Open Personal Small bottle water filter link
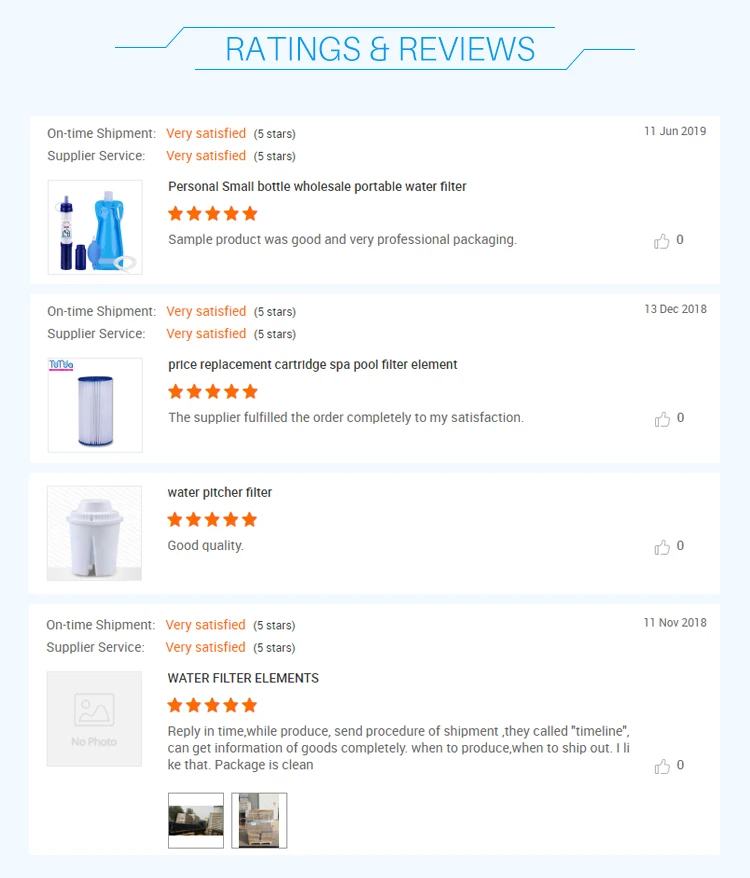 [317, 187]
